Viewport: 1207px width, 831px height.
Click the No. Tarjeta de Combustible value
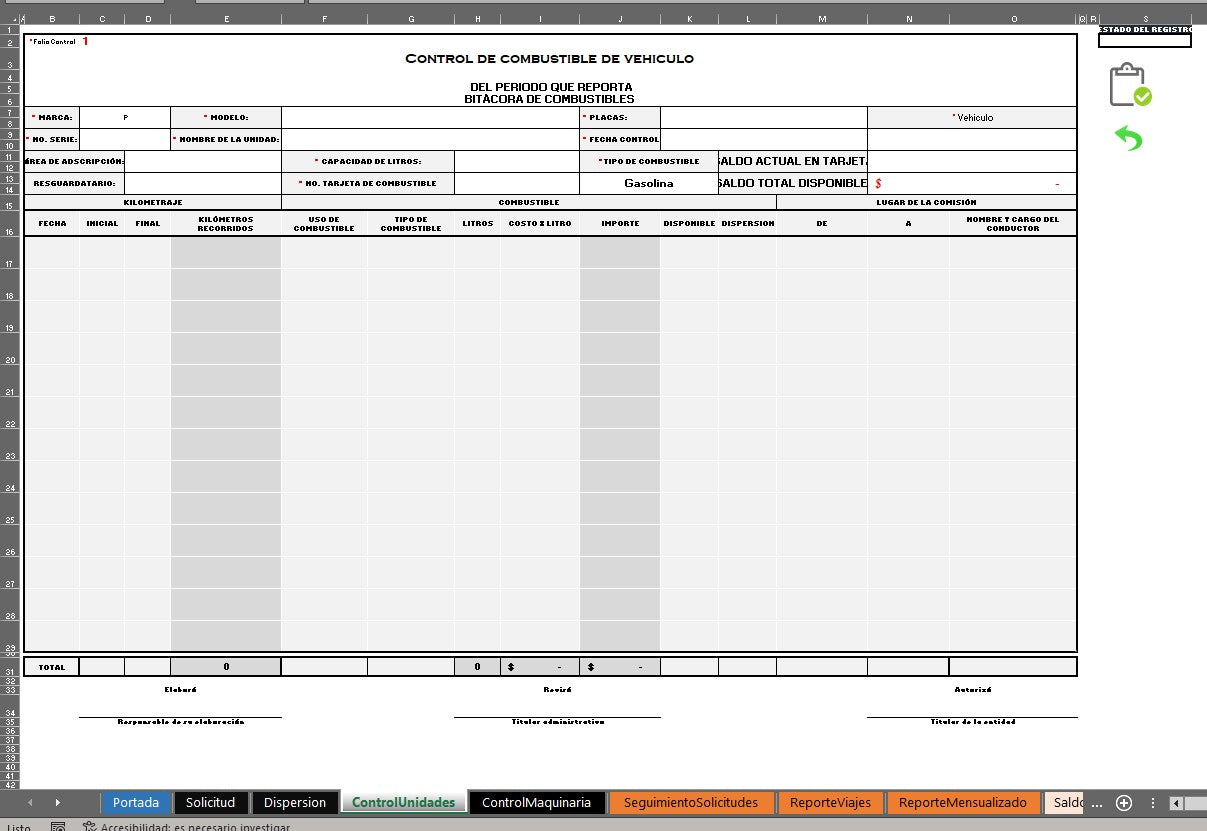[x=517, y=184]
